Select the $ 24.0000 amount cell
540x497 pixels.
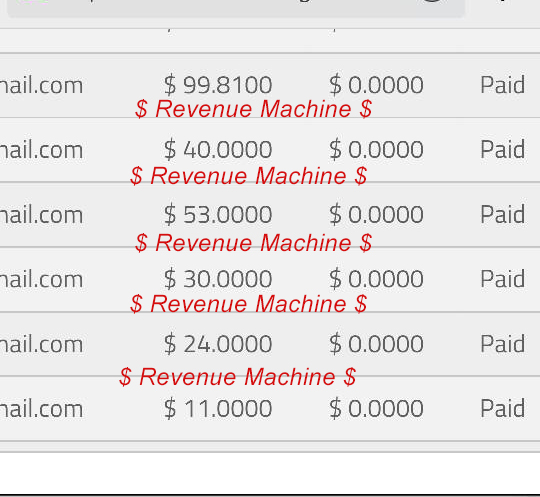pos(218,344)
